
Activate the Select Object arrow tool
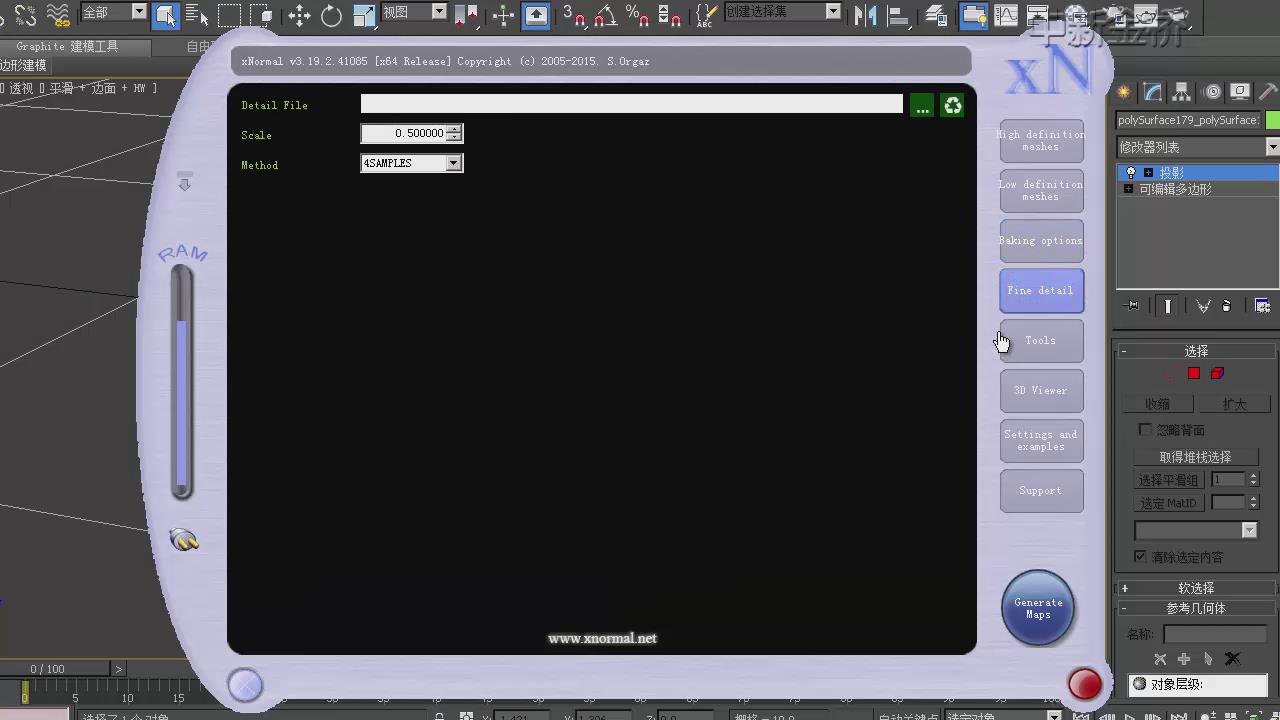point(166,15)
